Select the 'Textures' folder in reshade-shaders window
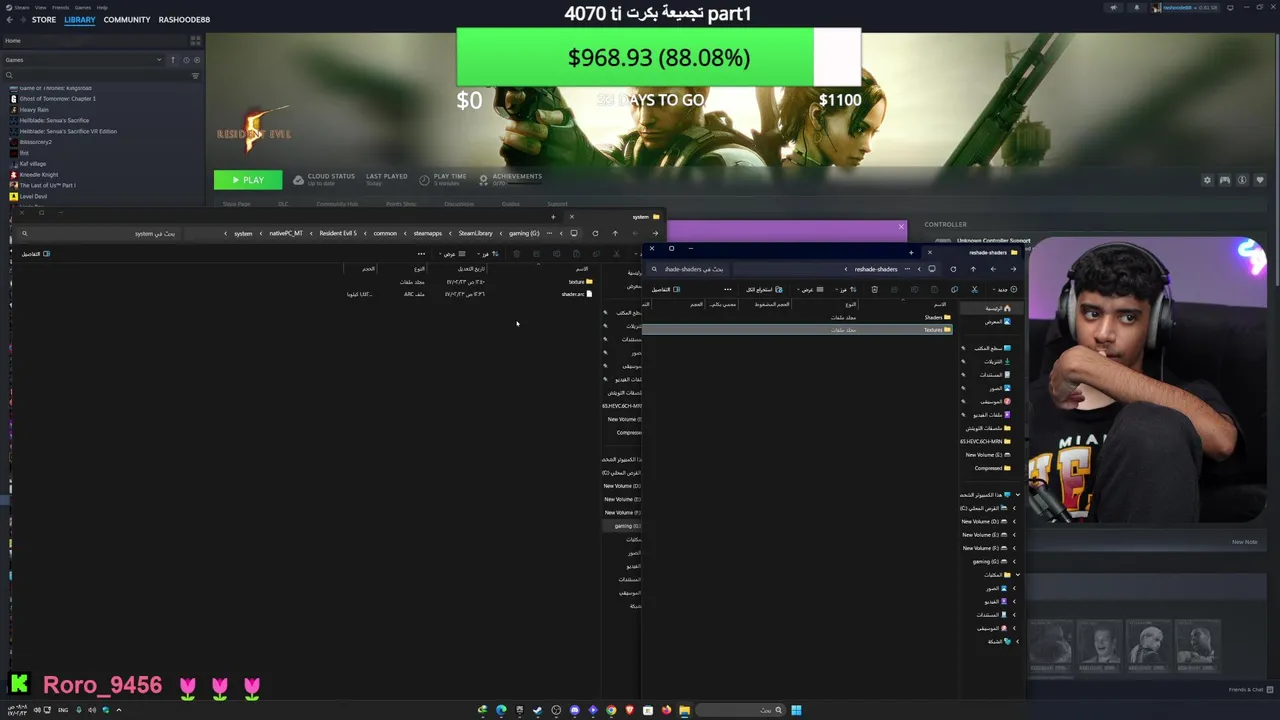Viewport: 1280px width, 720px height. [x=937, y=330]
